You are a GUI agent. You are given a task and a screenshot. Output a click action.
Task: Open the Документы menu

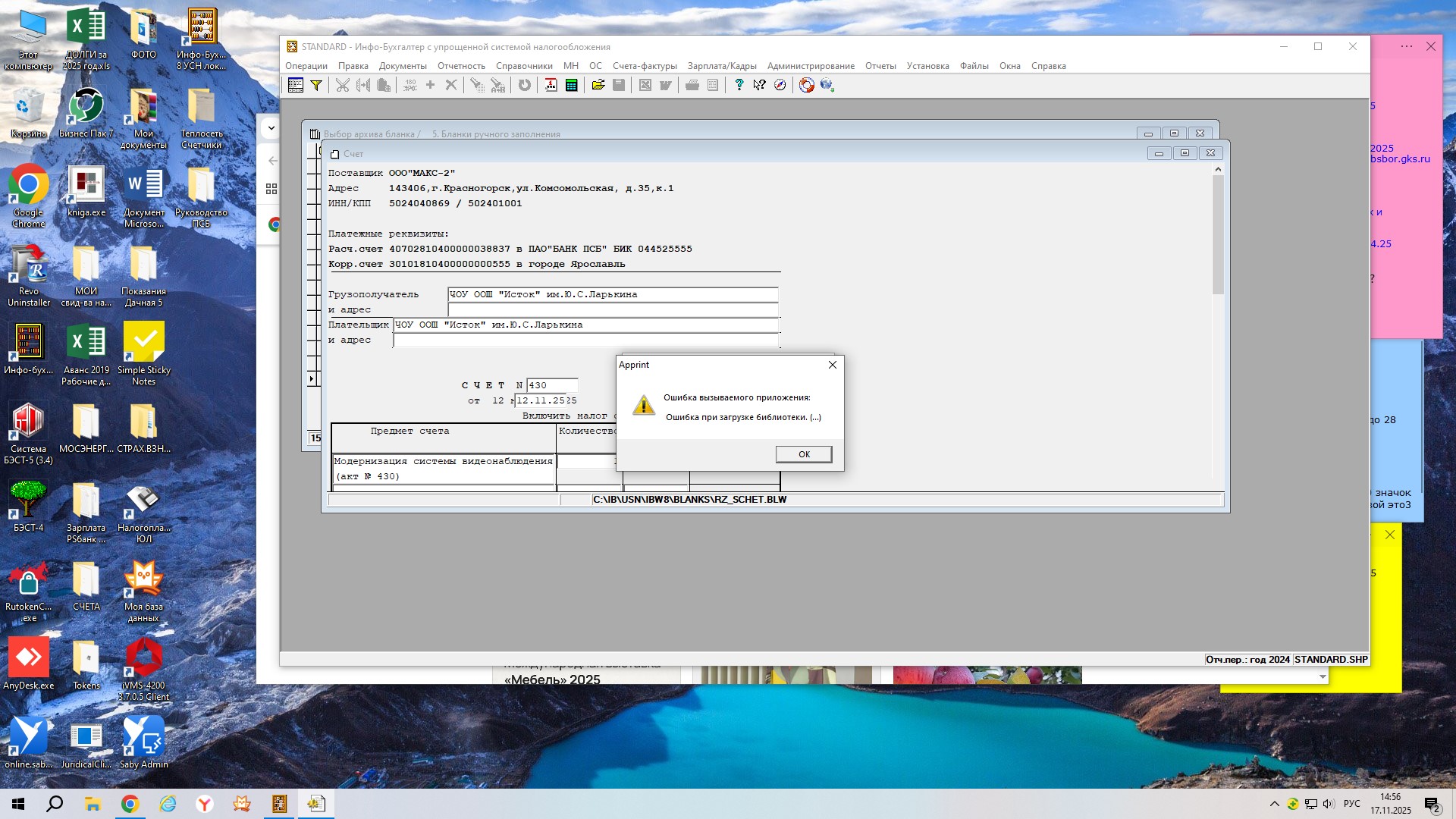click(403, 66)
